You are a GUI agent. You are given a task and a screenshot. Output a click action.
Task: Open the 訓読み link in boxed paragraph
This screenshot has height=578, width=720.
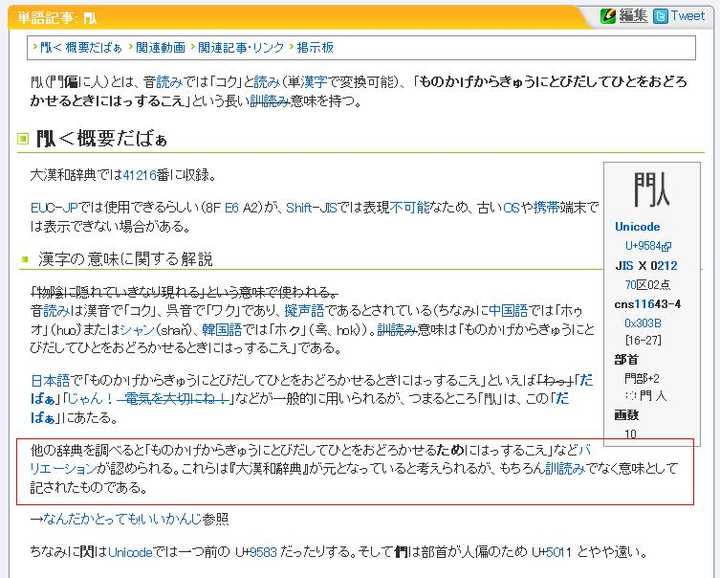[x=565, y=469]
